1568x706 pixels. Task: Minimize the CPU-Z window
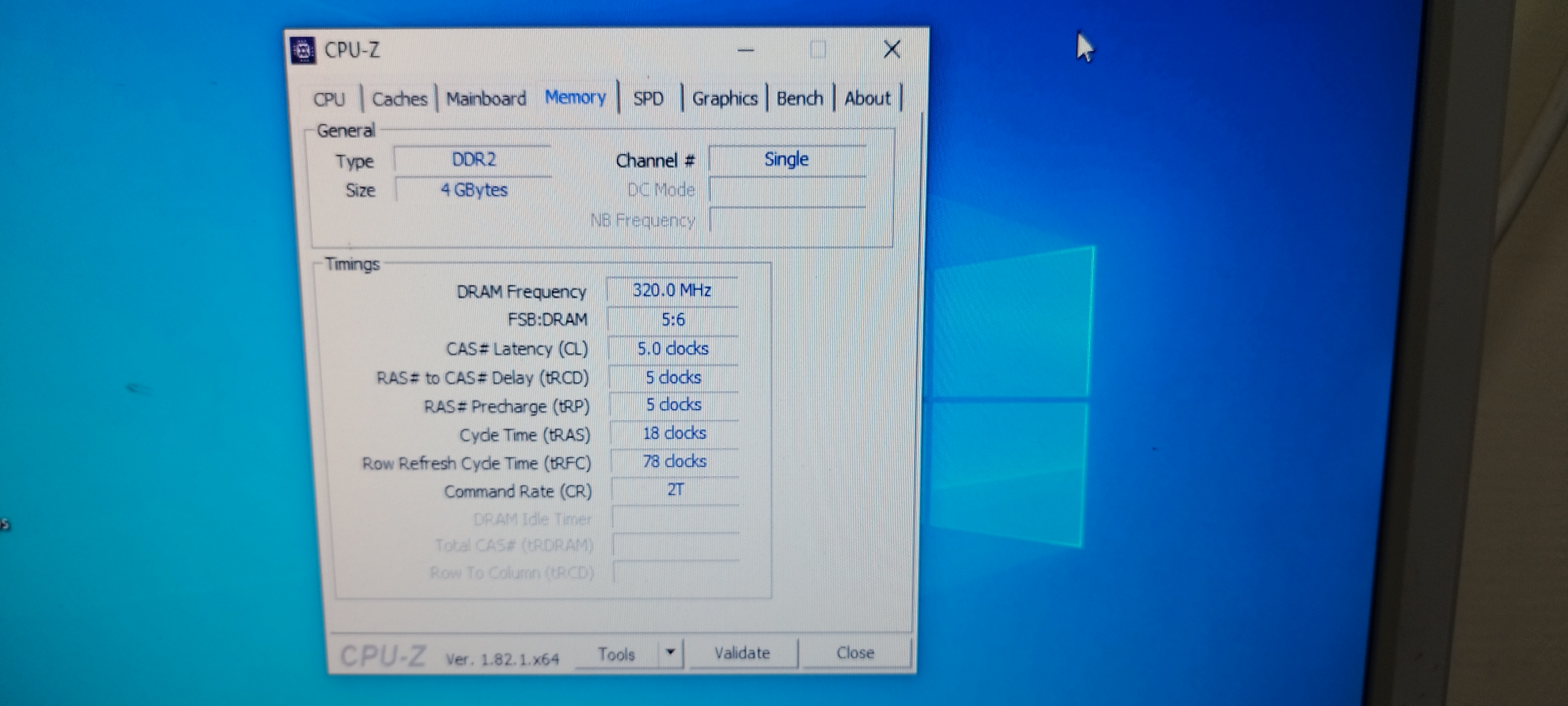coord(746,50)
